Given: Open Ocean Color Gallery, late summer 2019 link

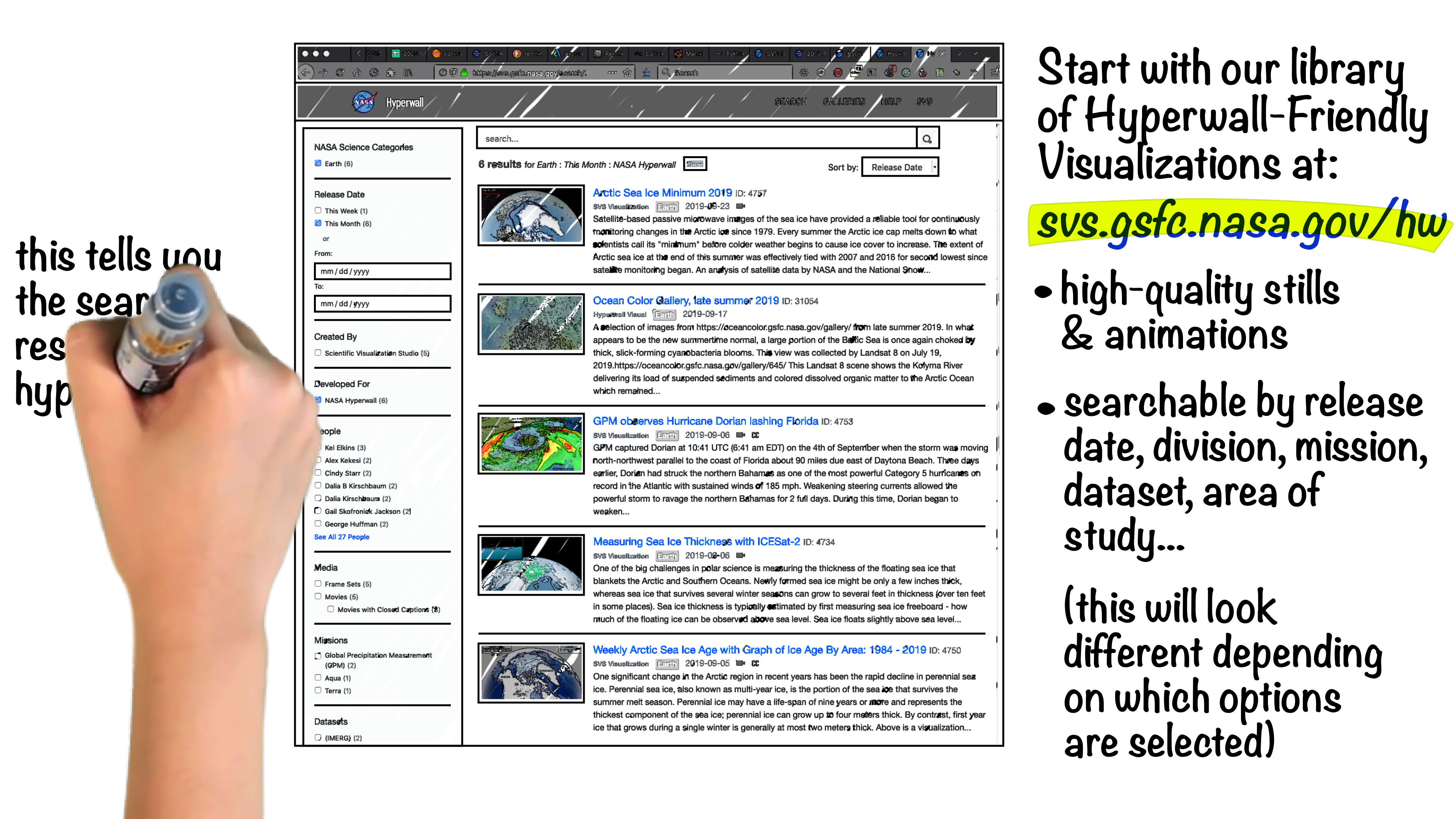Looking at the screenshot, I should [686, 301].
